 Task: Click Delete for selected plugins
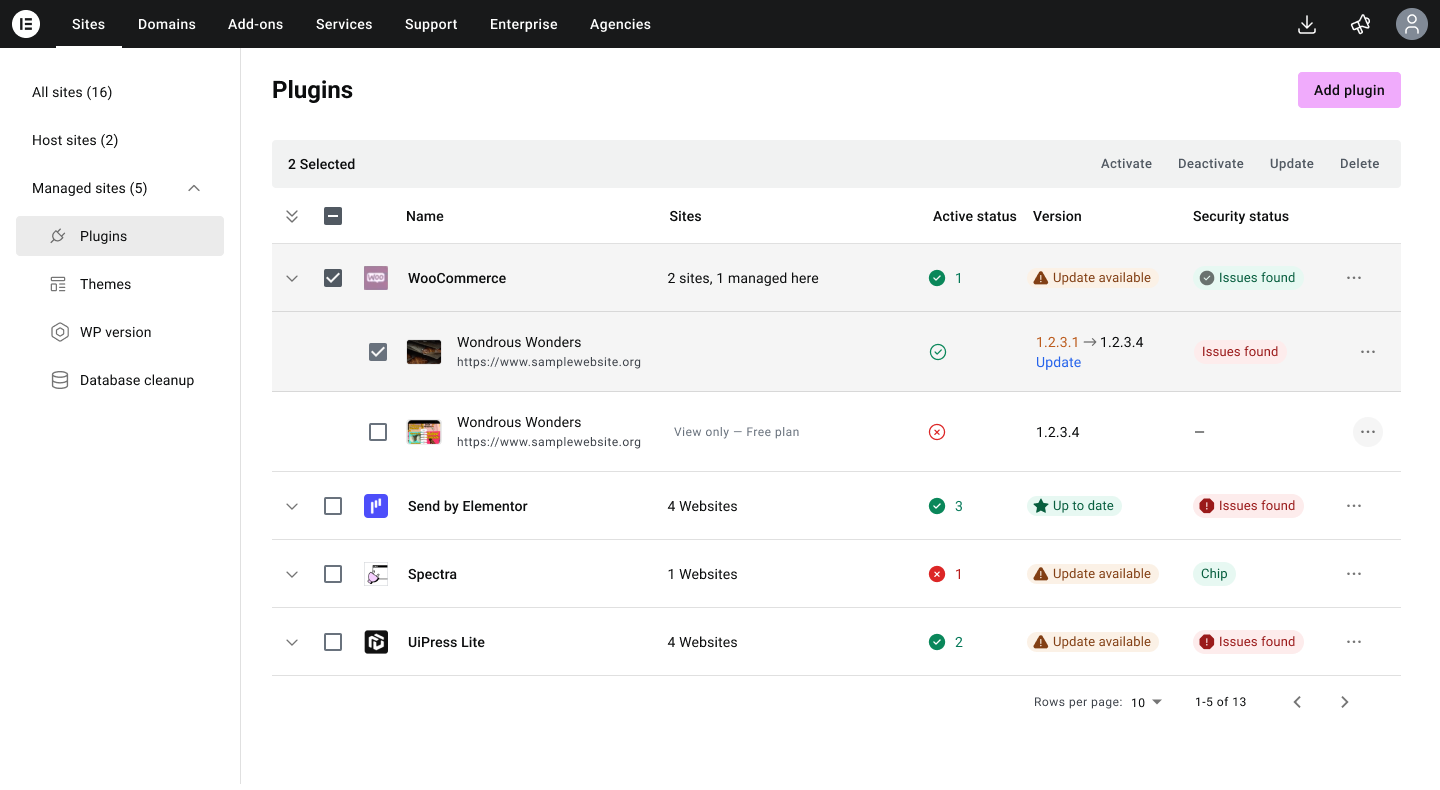click(x=1360, y=164)
